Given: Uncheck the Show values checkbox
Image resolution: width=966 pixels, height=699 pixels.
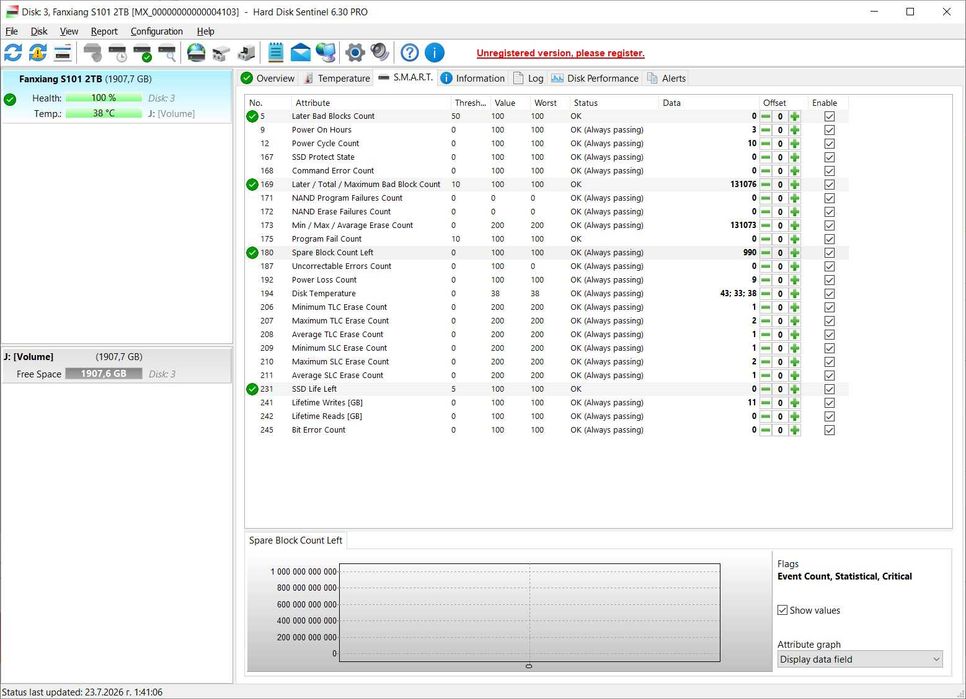Looking at the screenshot, I should click(x=782, y=610).
